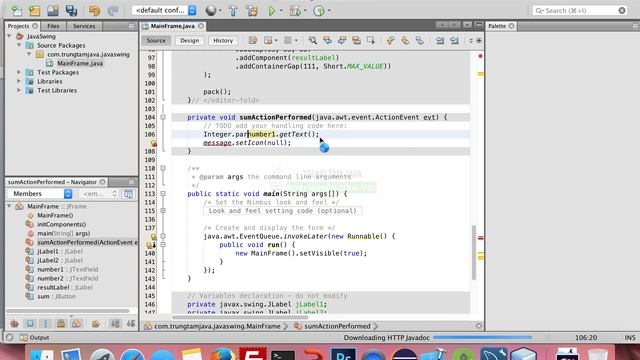Toggle Show Fields filter in Navigator
640x360 pixels.
tap(30, 324)
